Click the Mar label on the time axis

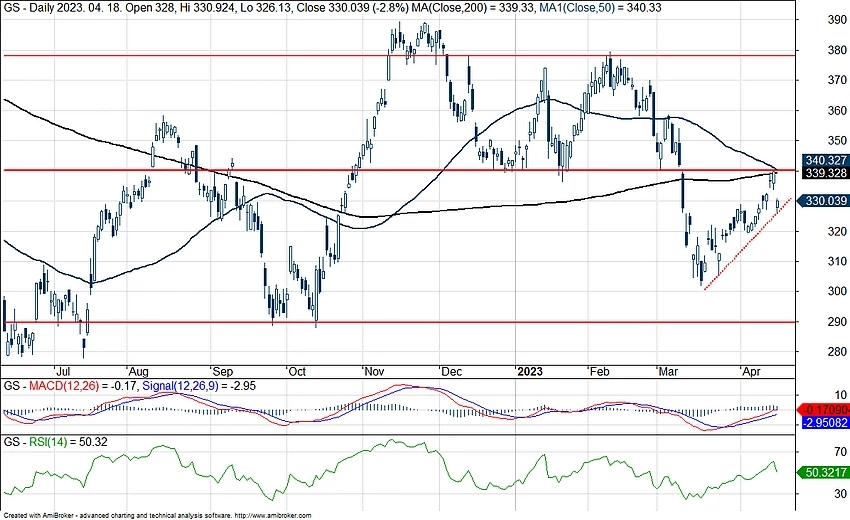[668, 372]
